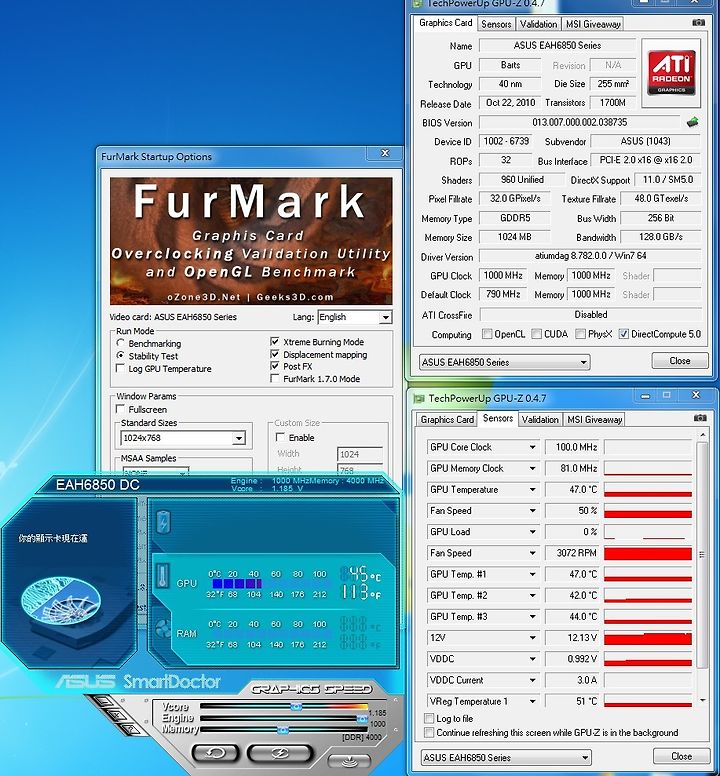
Task: Select the Benchmarking run mode
Action: [x=120, y=343]
